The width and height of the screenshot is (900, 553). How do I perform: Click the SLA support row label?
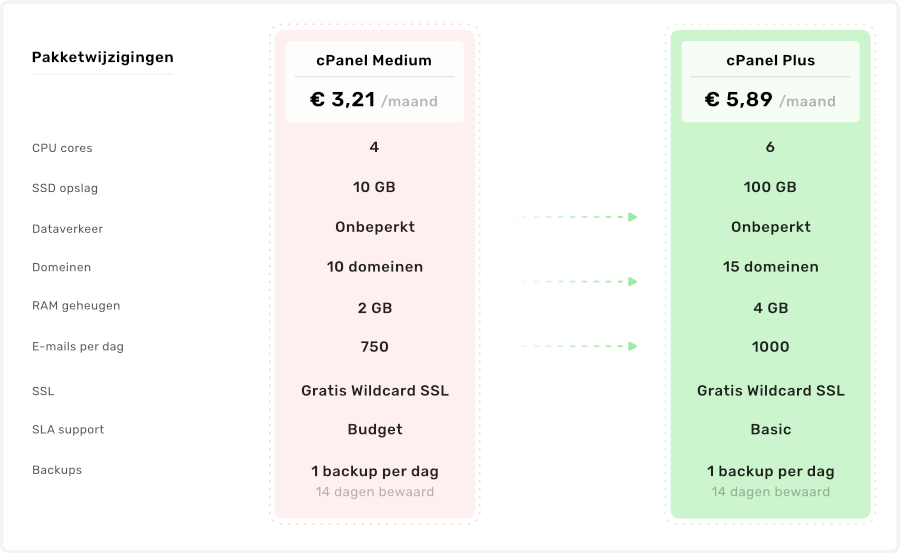[68, 430]
